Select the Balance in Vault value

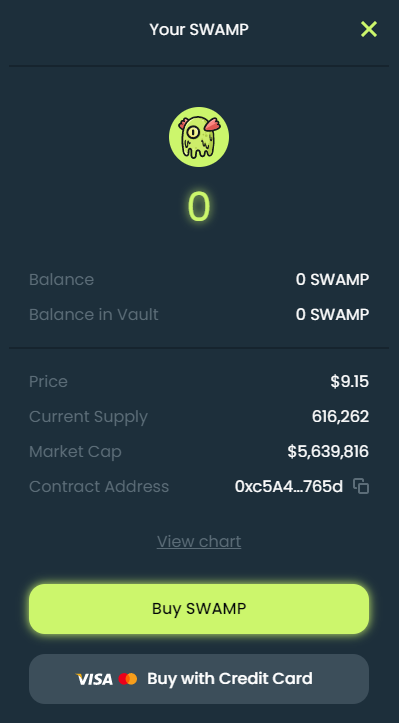click(x=332, y=314)
